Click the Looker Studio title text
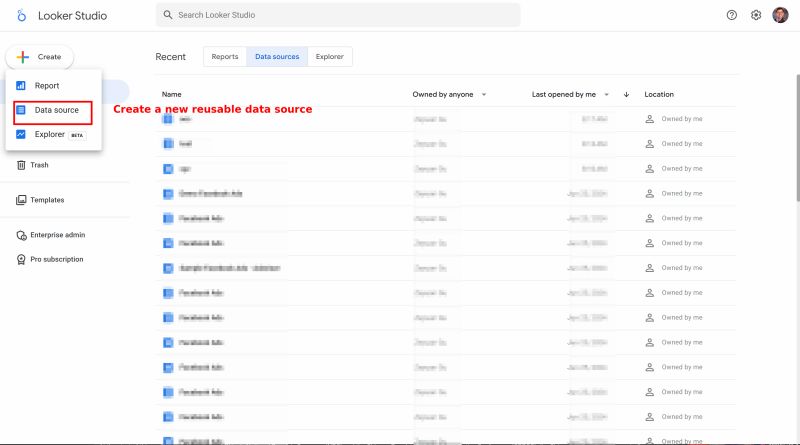The image size is (800, 445). pos(72,16)
